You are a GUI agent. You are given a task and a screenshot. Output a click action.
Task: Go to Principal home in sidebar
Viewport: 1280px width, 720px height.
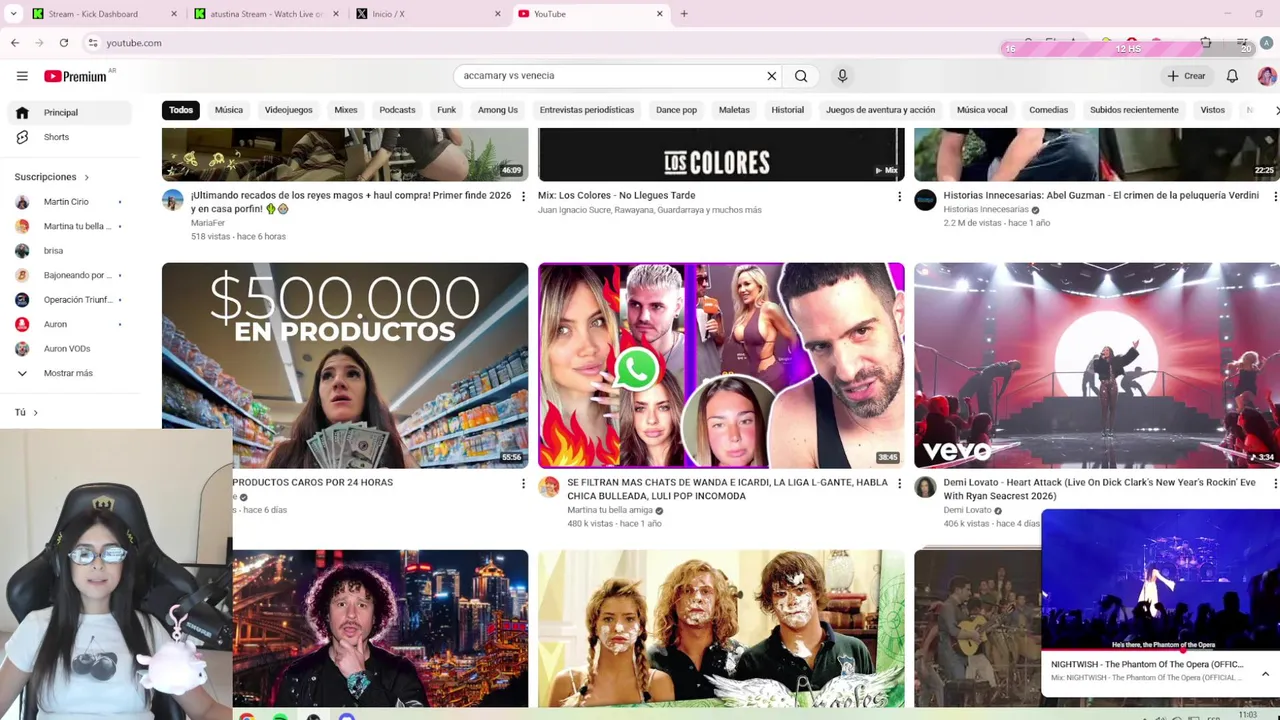click(70, 112)
